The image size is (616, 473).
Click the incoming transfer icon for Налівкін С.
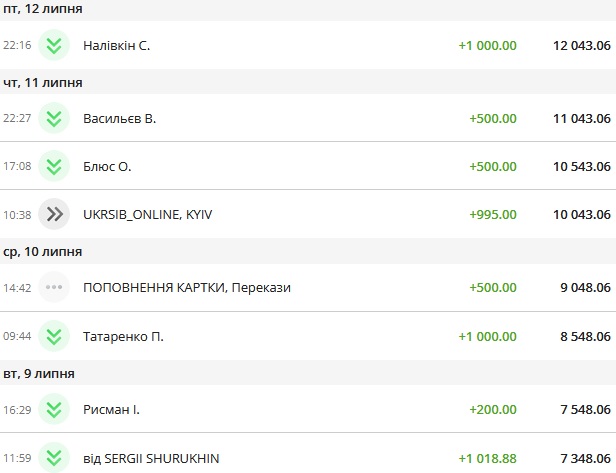pos(54,46)
